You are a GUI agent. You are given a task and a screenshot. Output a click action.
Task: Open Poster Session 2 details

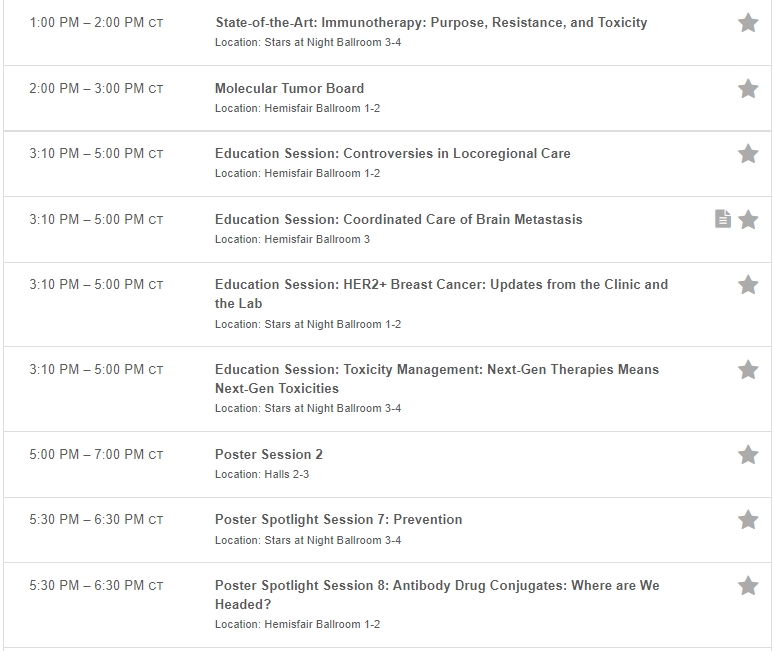tap(268, 455)
